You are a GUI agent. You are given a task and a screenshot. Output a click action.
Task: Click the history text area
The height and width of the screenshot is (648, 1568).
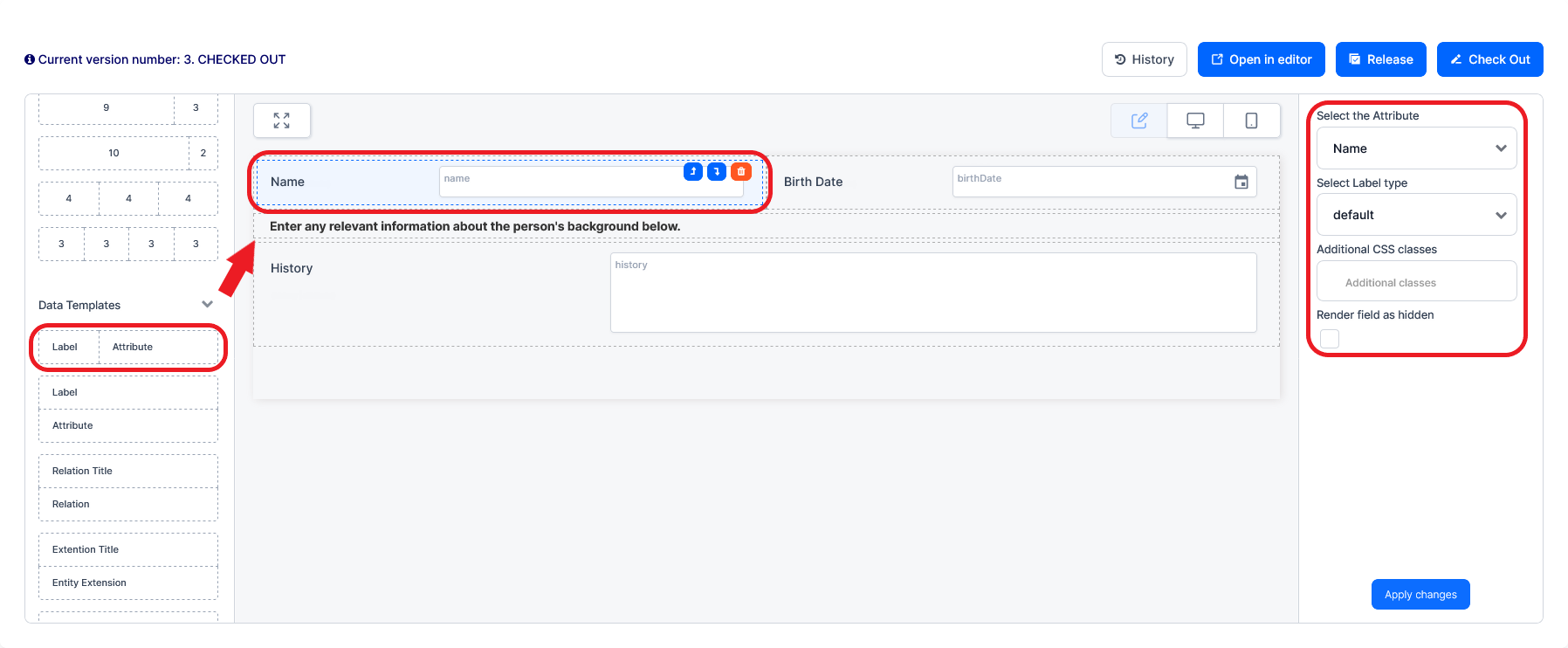pyautogui.click(x=932, y=293)
